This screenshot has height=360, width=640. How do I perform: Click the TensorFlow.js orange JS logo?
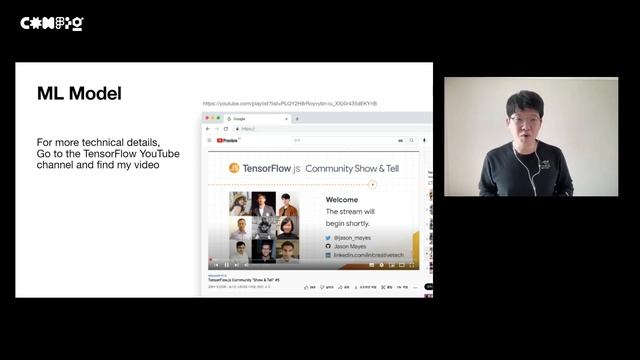pyautogui.click(x=234, y=168)
